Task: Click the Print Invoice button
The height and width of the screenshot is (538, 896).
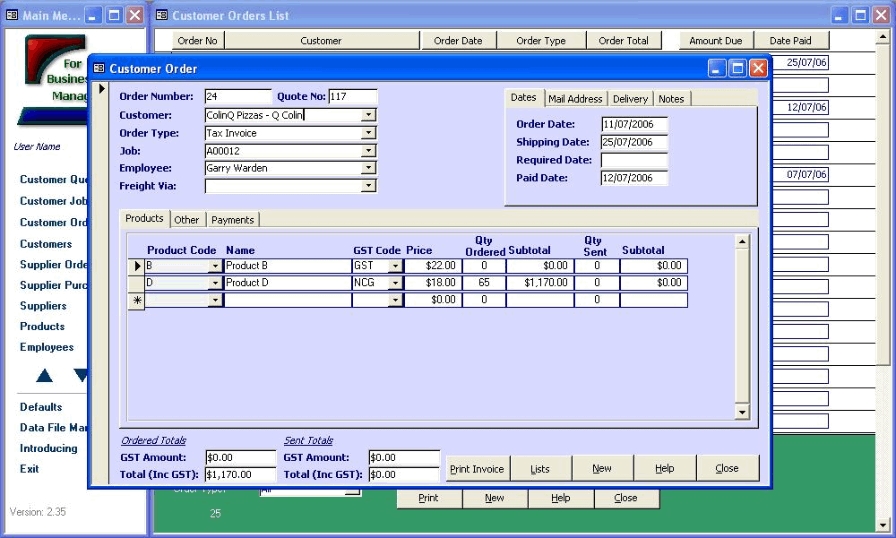Action: [477, 468]
